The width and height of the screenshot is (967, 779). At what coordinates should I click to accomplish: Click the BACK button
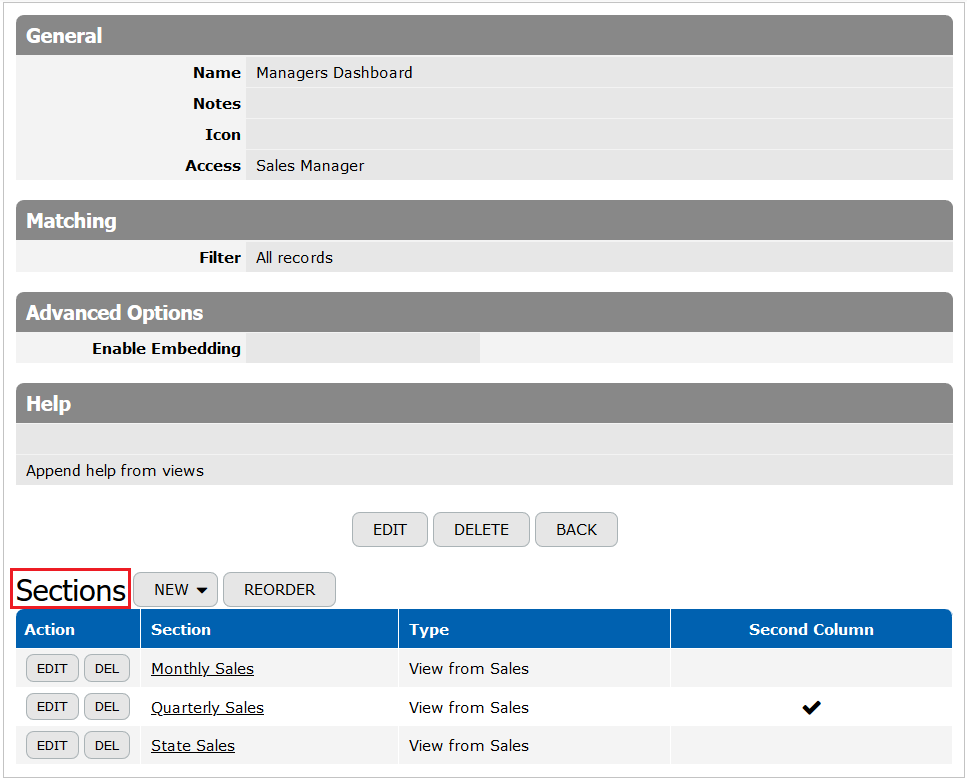(576, 529)
